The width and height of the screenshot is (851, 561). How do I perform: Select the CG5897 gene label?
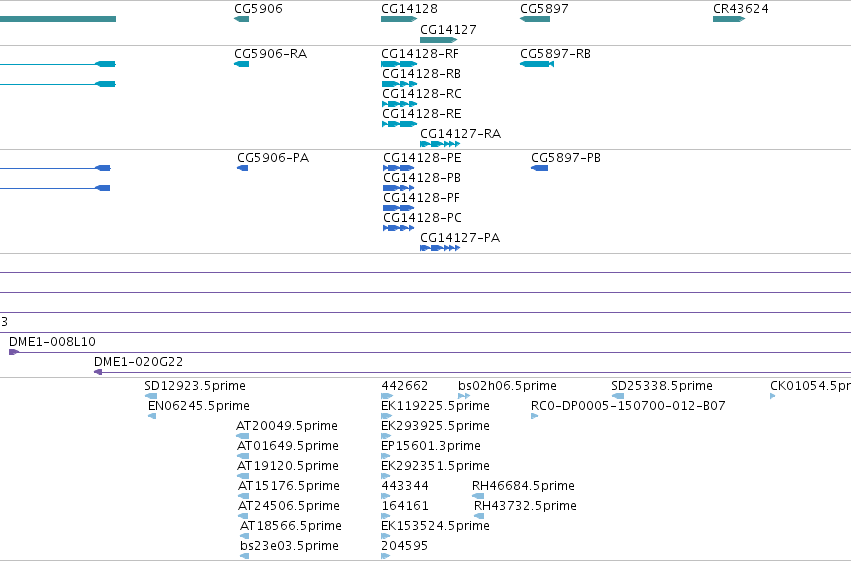pos(544,9)
